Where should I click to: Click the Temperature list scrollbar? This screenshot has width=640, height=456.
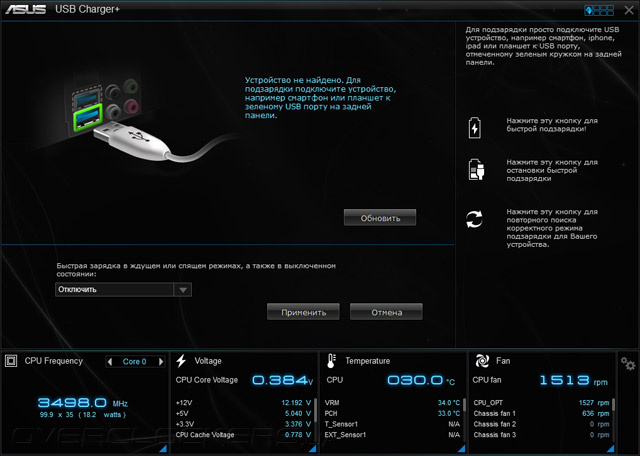464,405
